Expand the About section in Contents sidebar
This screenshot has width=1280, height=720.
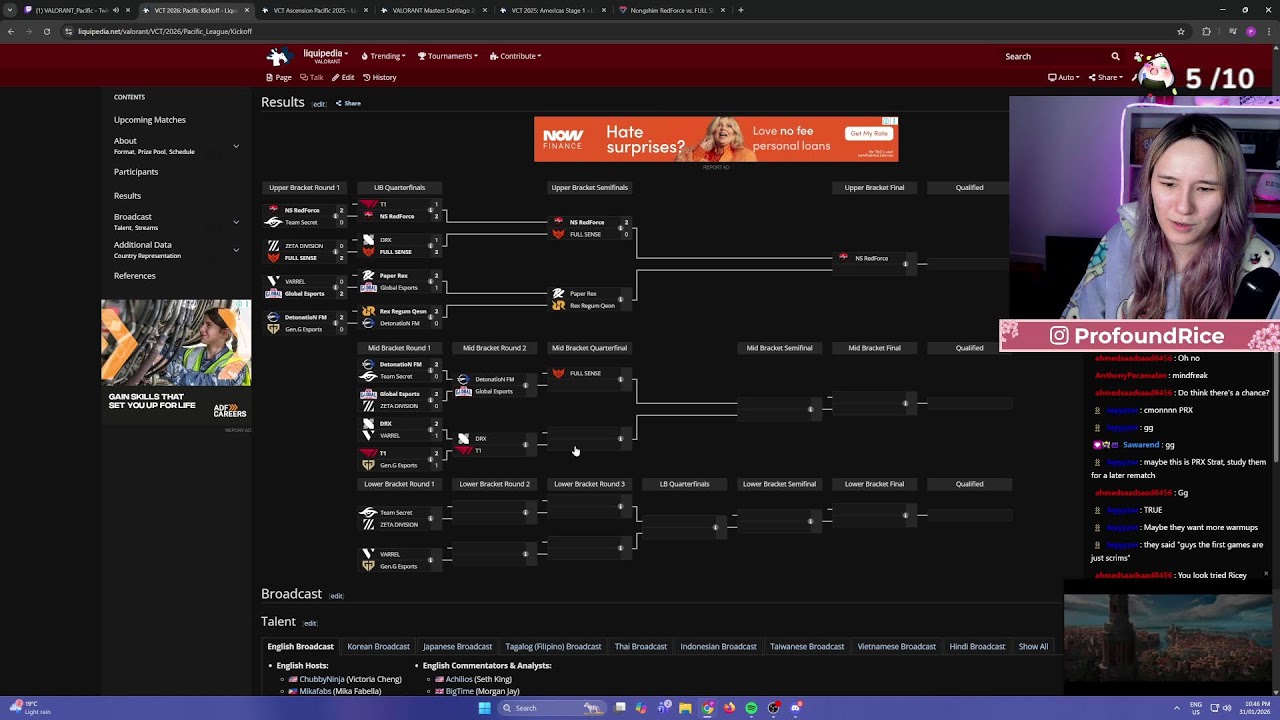[x=236, y=146]
